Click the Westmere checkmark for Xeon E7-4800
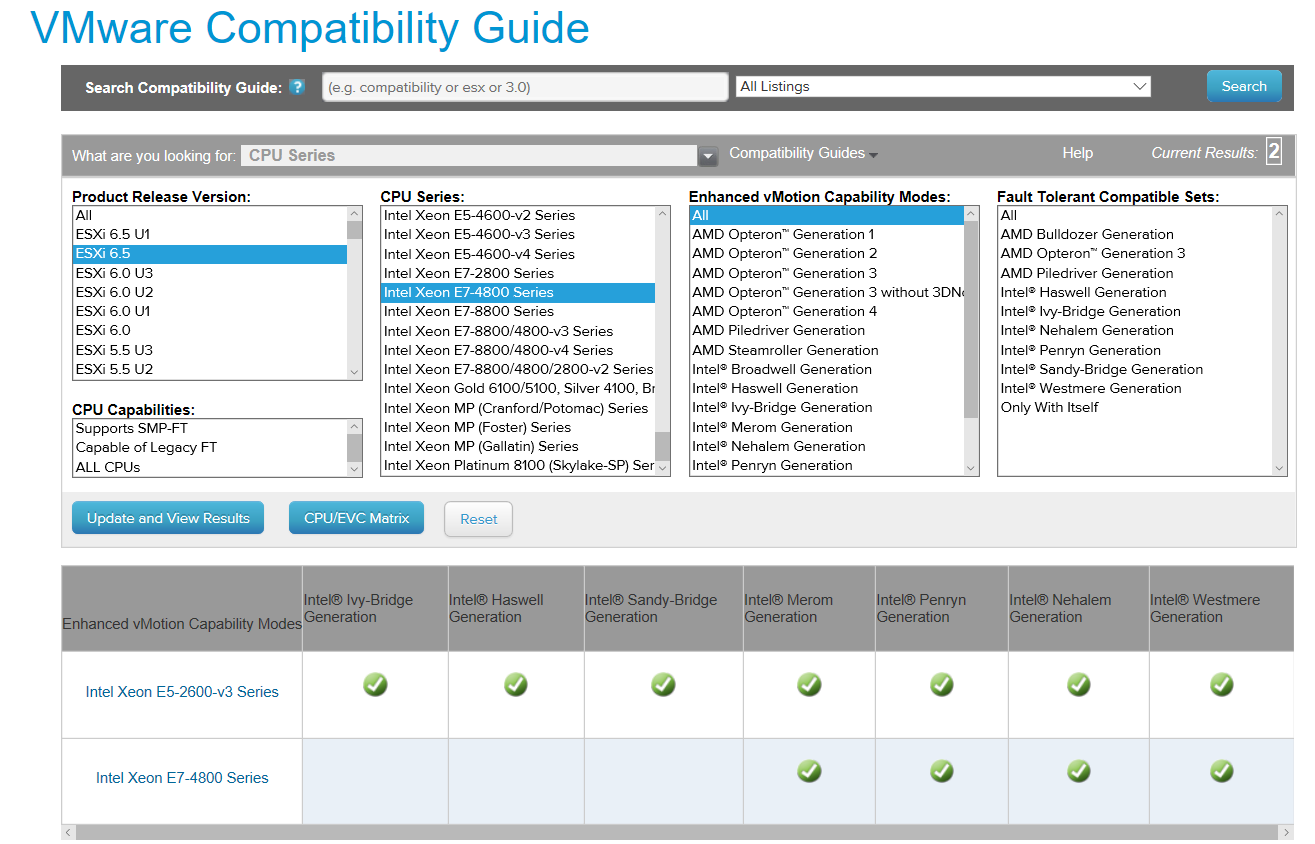 [1221, 771]
